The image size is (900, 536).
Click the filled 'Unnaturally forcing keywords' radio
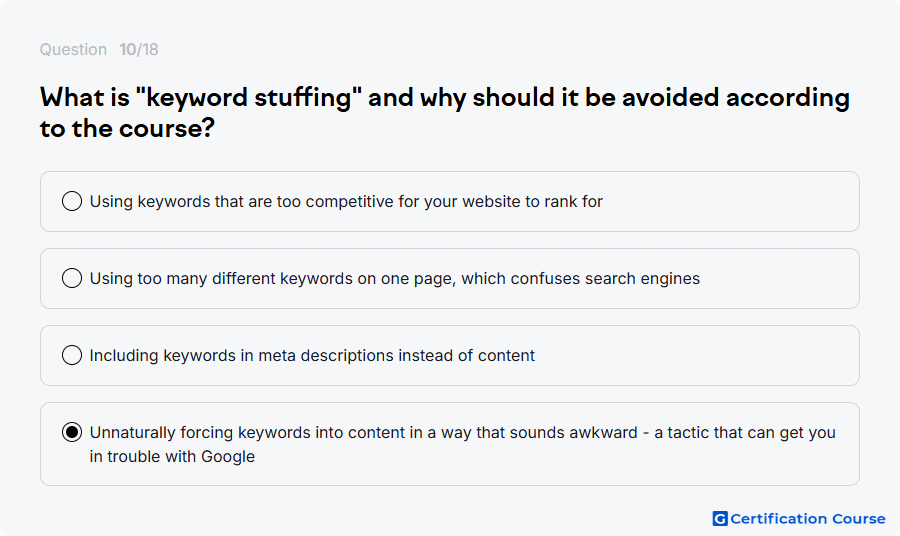click(72, 432)
